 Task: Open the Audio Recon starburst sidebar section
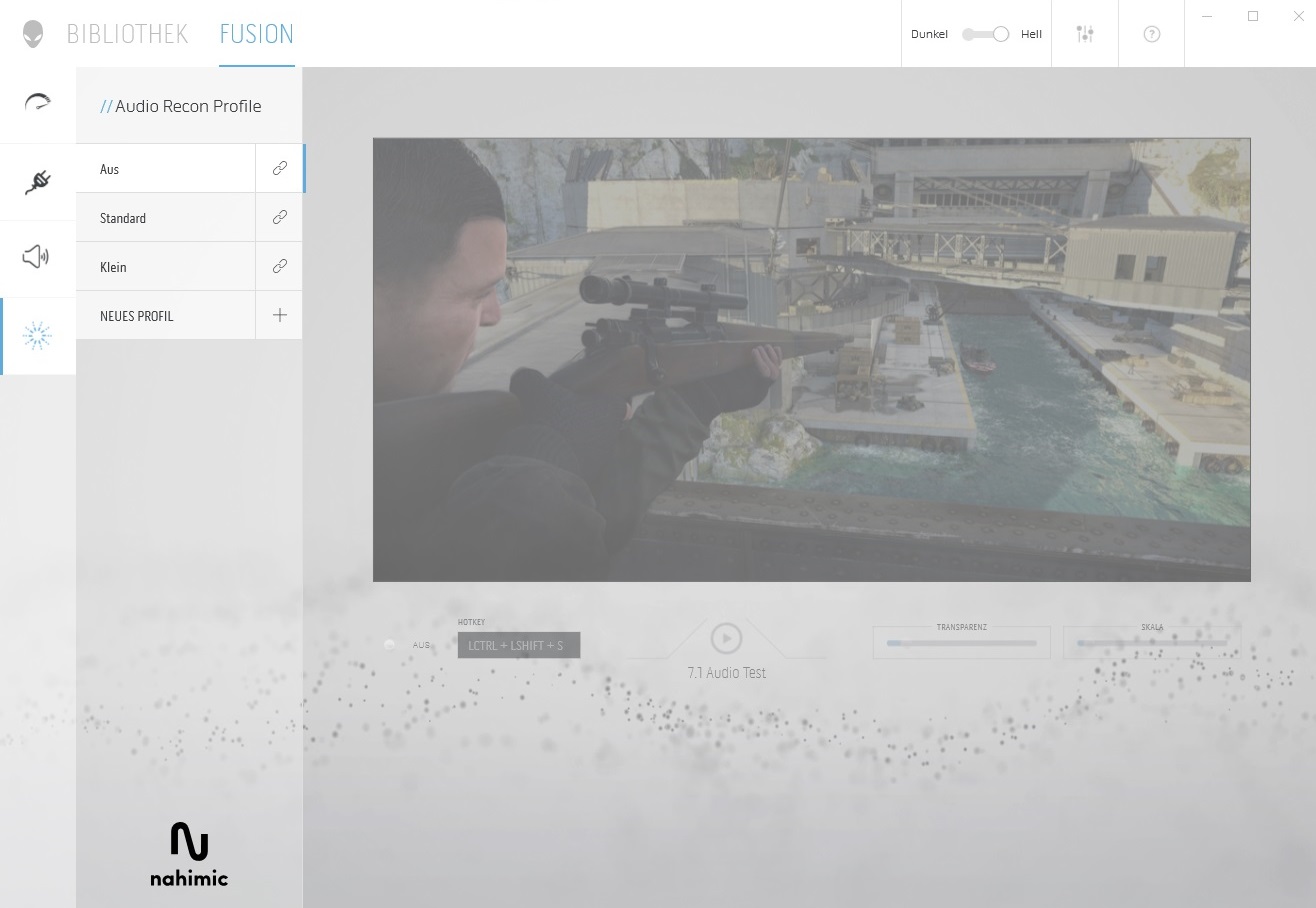[38, 336]
